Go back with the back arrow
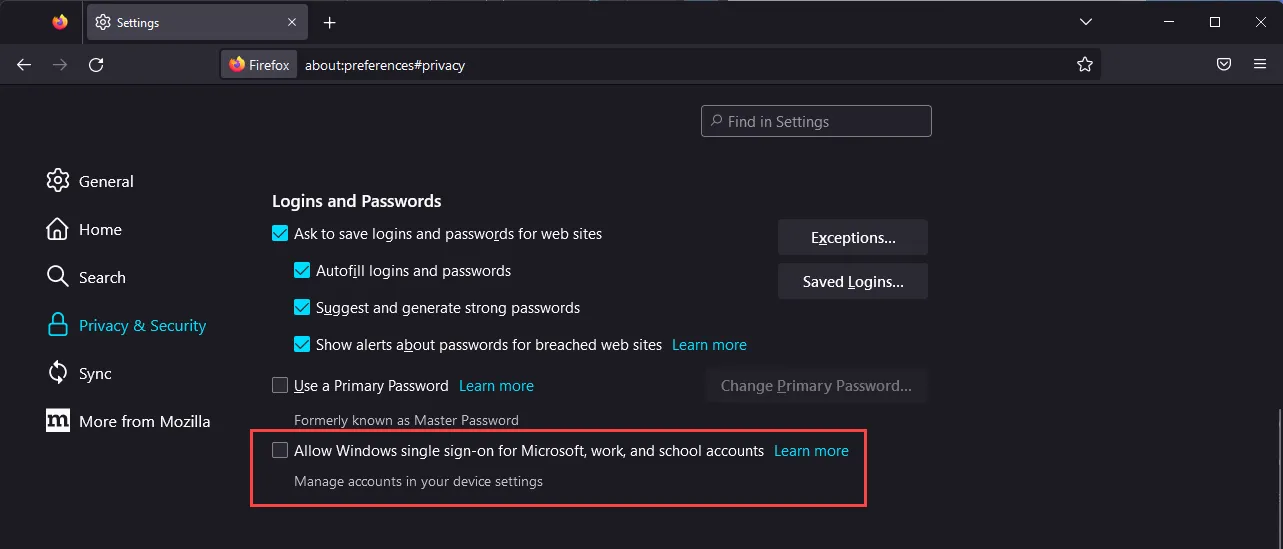This screenshot has height=549, width=1283. [24, 65]
